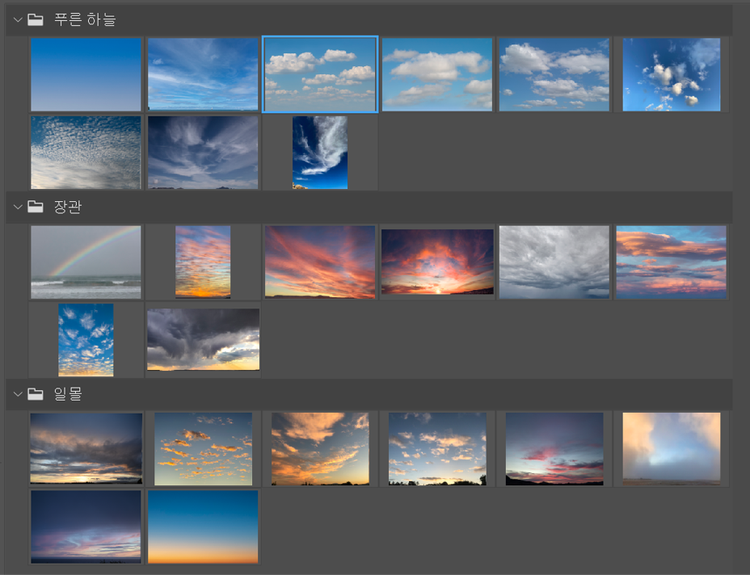Select the 장관 group label
This screenshot has height=575, width=750.
click(67, 207)
